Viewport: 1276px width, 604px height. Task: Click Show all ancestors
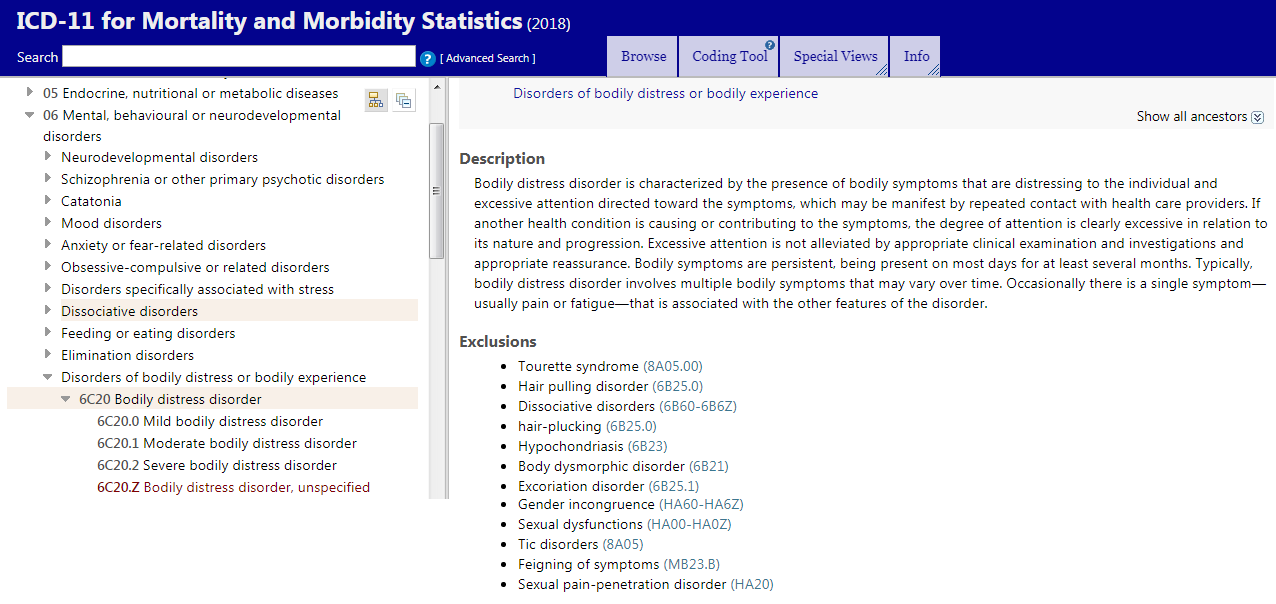1192,116
